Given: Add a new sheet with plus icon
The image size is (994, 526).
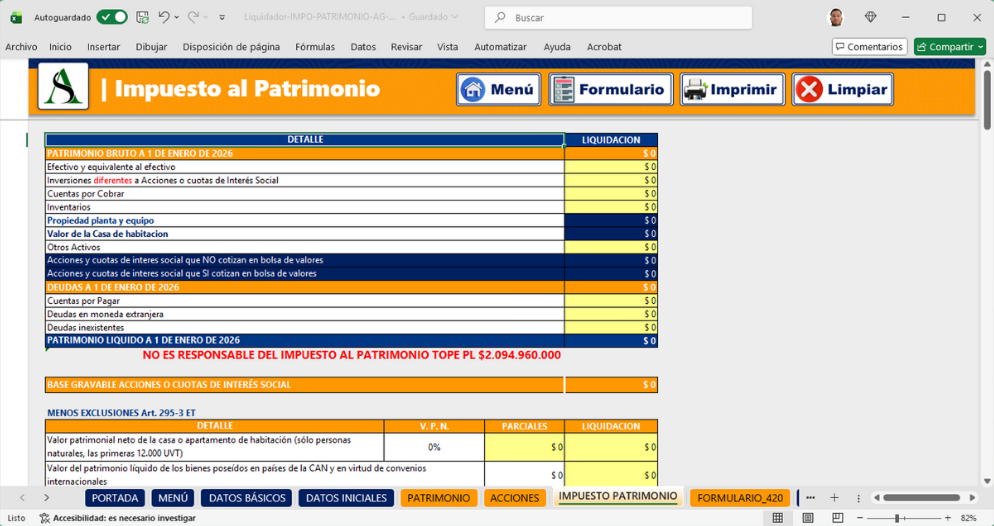Looking at the screenshot, I should tap(834, 498).
